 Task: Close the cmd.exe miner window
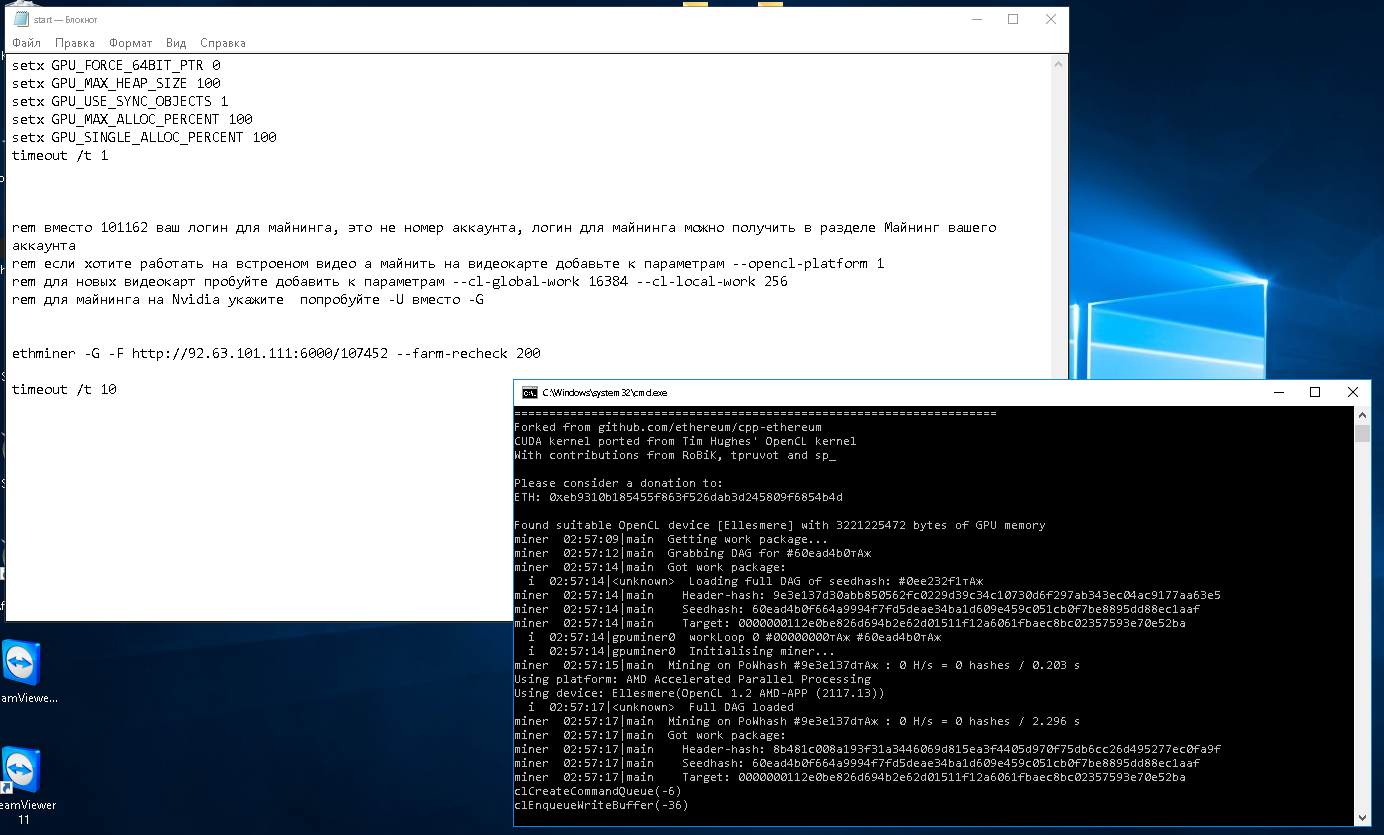point(1352,393)
